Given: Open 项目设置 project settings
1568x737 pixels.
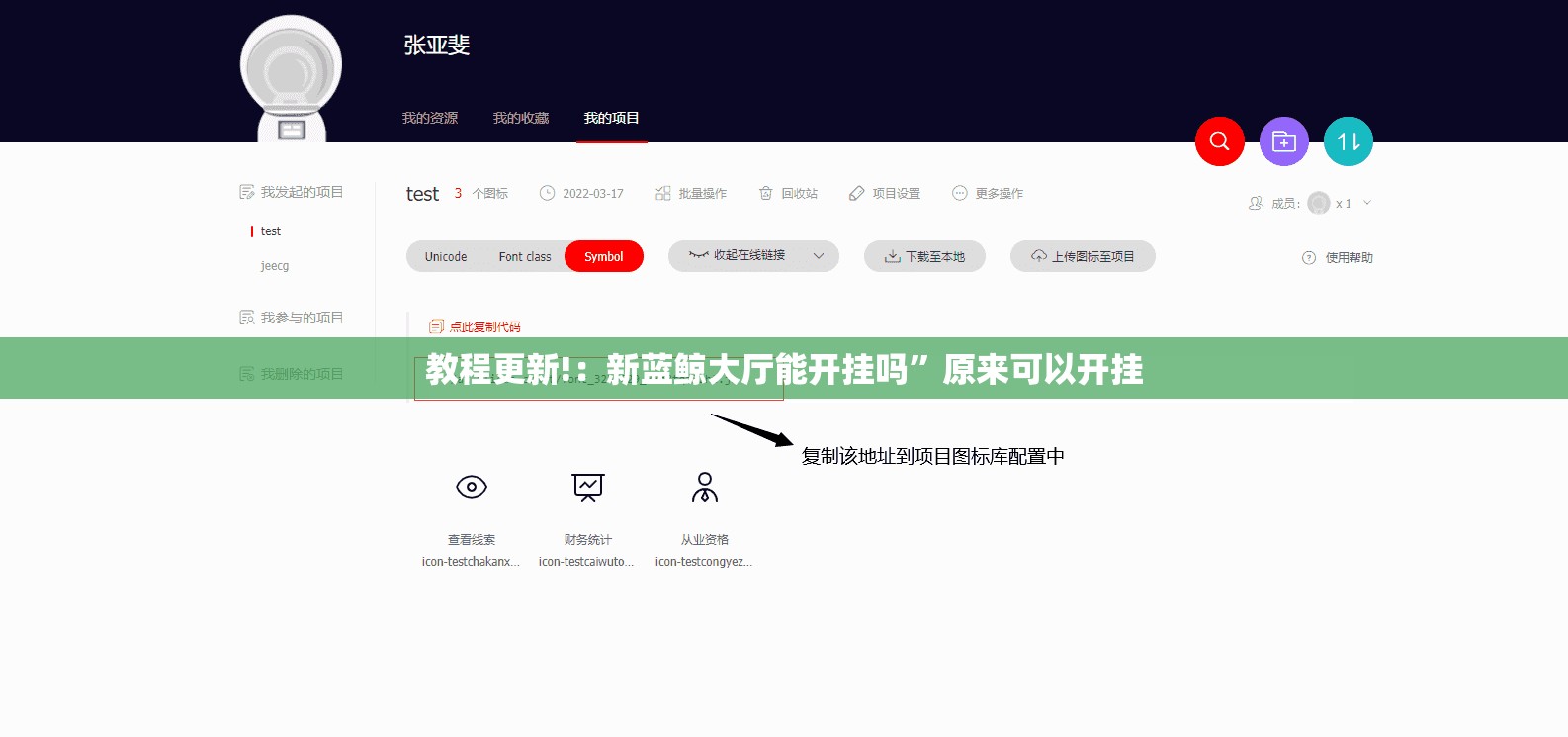Looking at the screenshot, I should pos(885,193).
